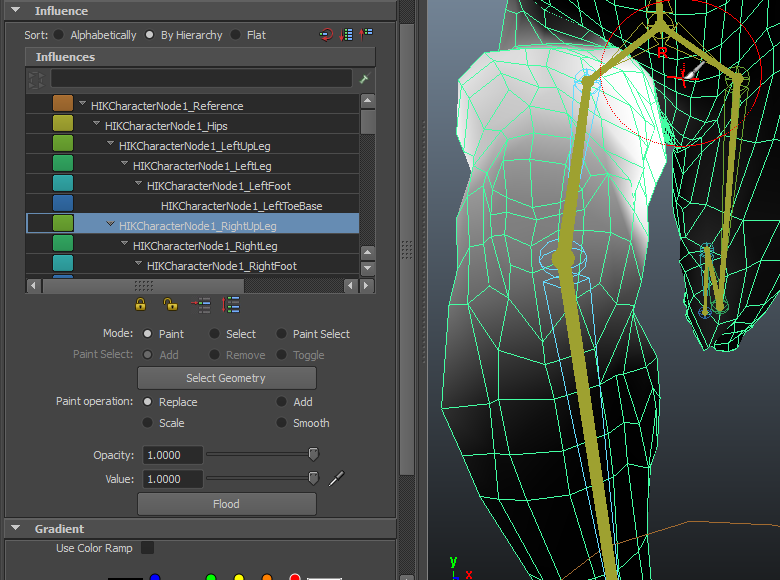Screen dimensions: 780x580
Task: Pick value with the eyedropper icon
Action: coord(336,479)
